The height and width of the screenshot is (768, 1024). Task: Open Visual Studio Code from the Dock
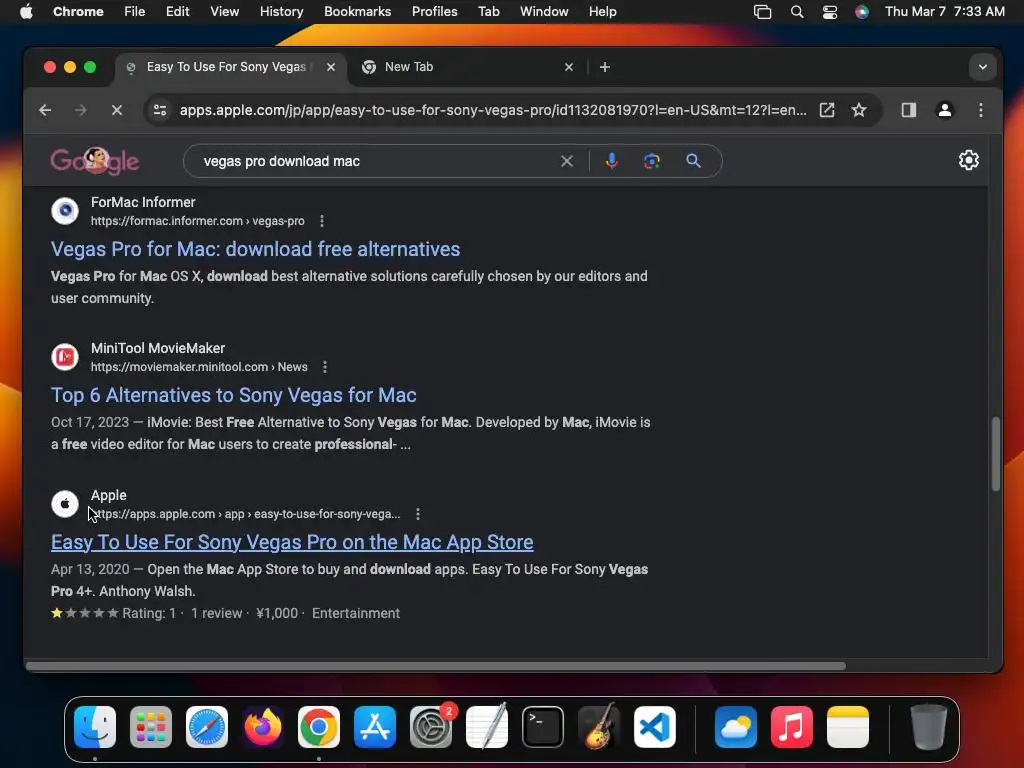pos(655,727)
